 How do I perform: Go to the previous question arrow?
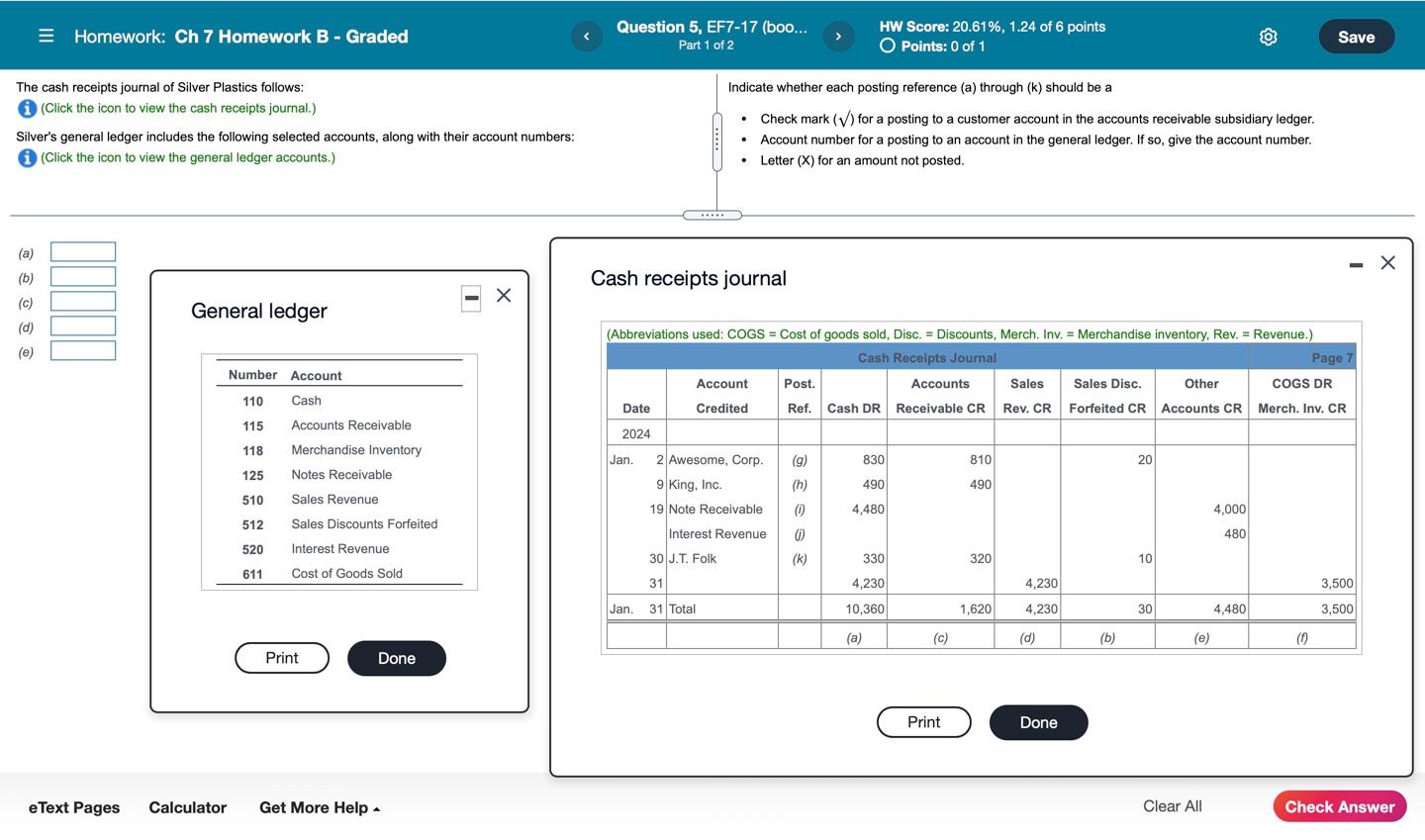[x=586, y=37]
